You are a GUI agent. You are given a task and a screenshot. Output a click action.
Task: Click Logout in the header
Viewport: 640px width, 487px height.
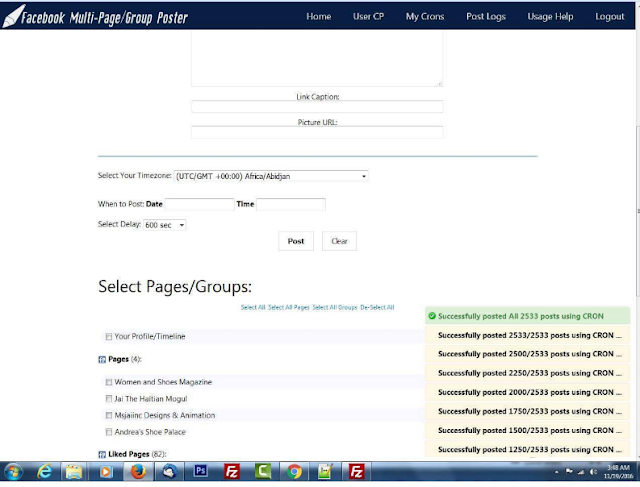tap(610, 16)
